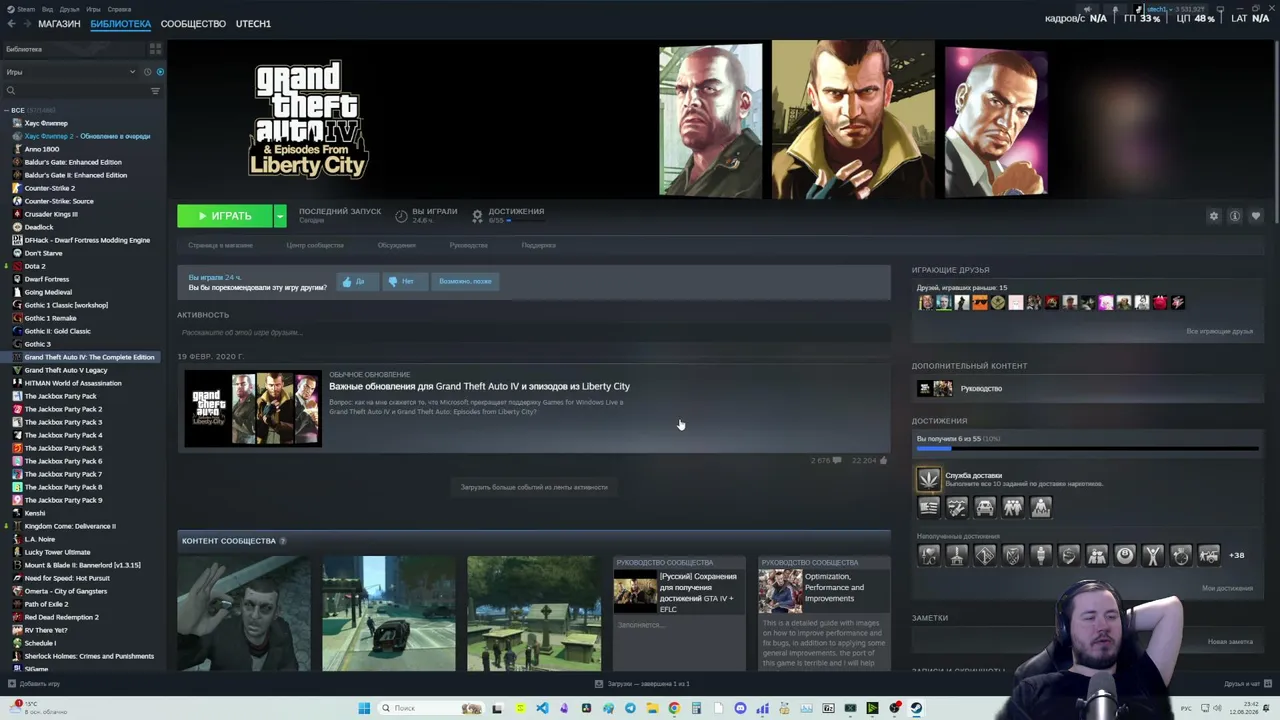Switch library to grid view icon
Viewport: 1280px width, 720px height.
point(155,48)
